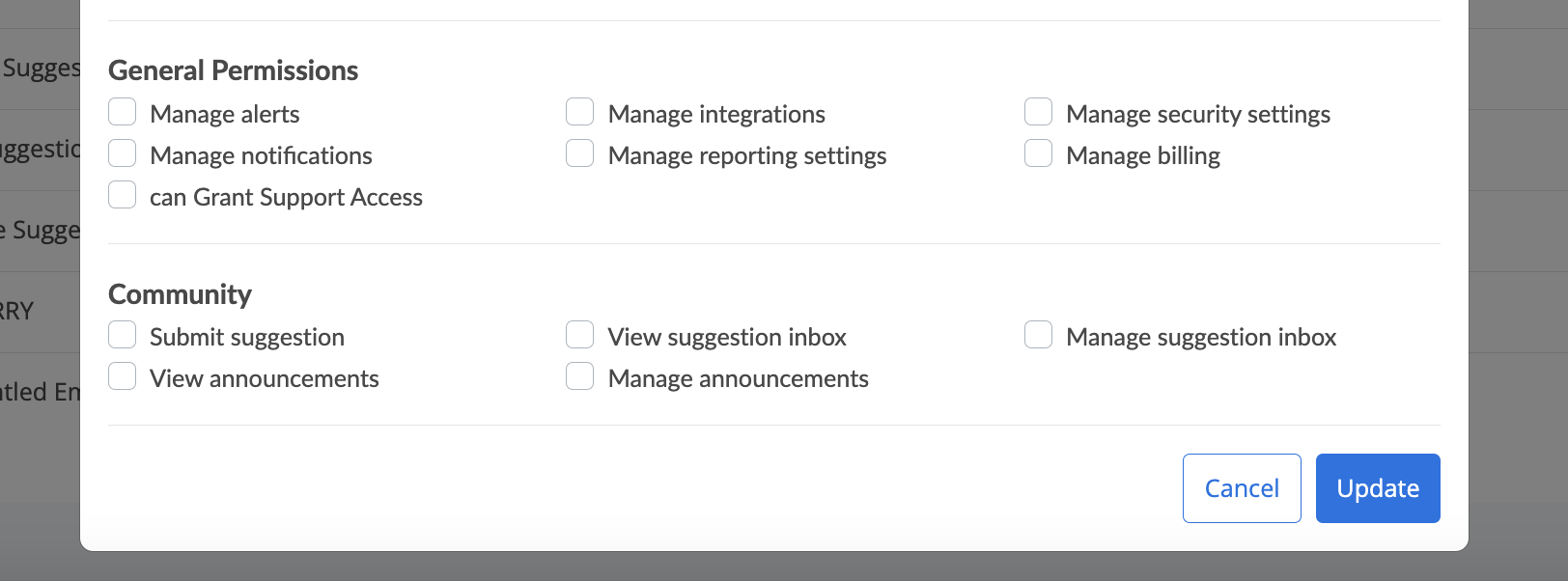Check the Manage announcements box

tap(579, 375)
